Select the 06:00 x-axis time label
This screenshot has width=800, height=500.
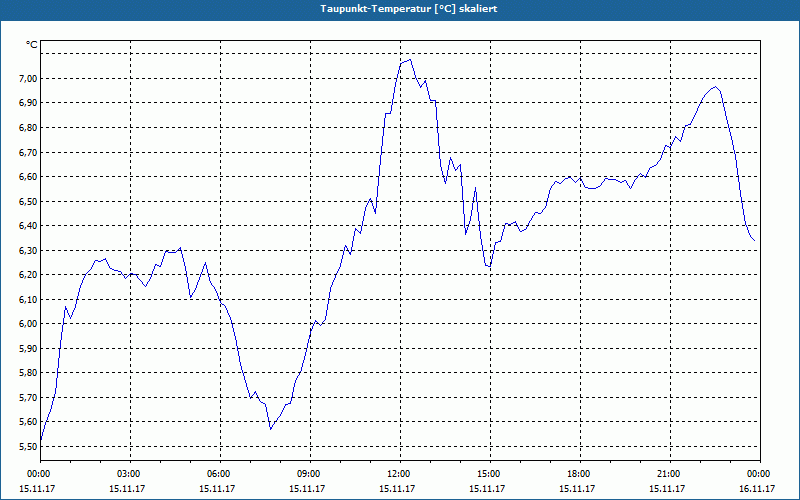click(217, 474)
